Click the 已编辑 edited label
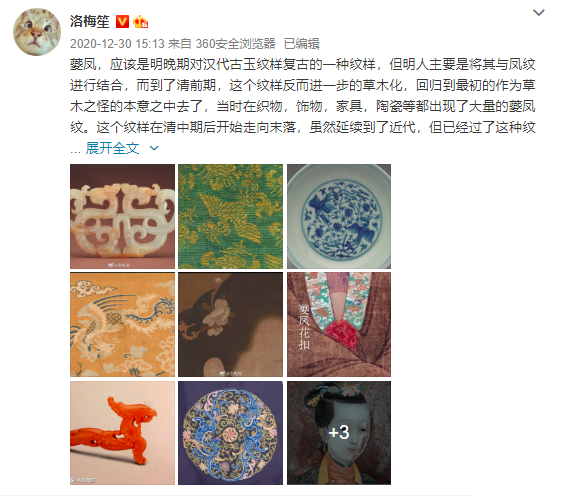Screen dimensions: 562x496 click(301, 44)
